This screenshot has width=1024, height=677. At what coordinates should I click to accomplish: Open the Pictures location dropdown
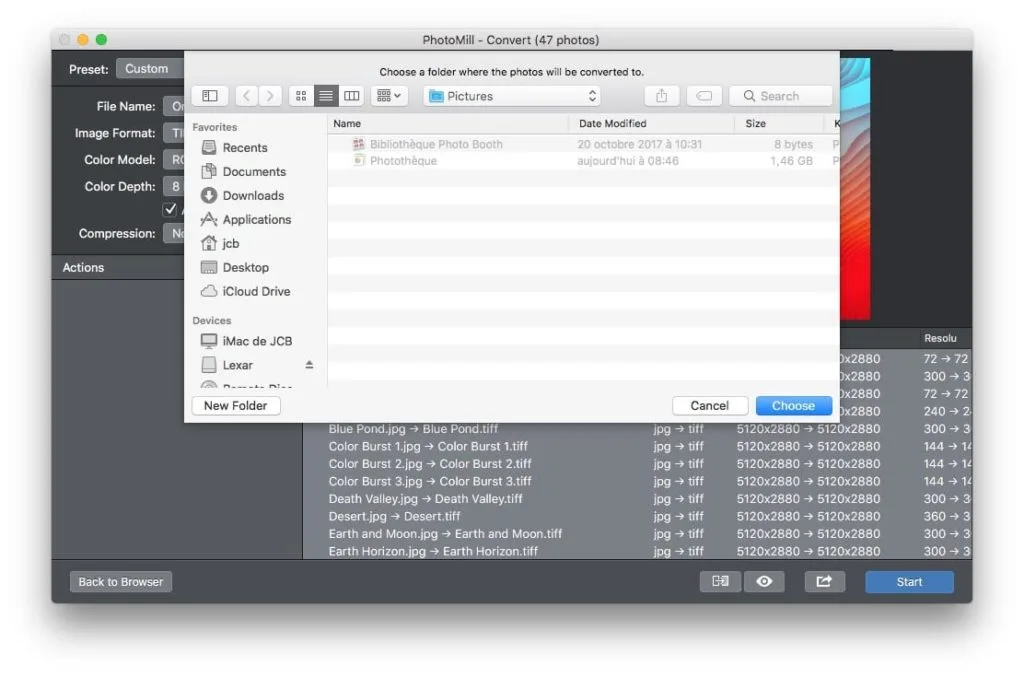[511, 95]
